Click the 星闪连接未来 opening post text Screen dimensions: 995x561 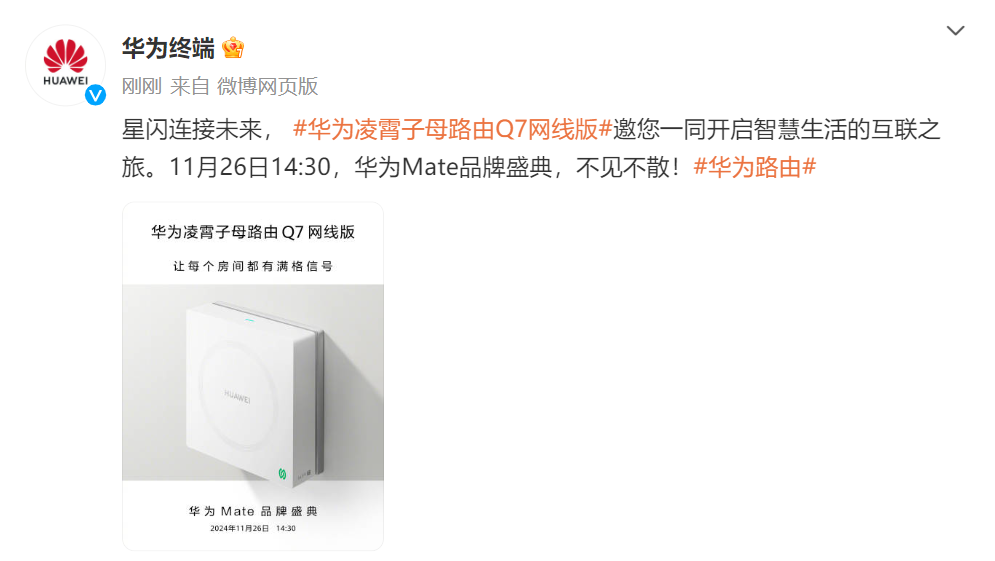[192, 129]
